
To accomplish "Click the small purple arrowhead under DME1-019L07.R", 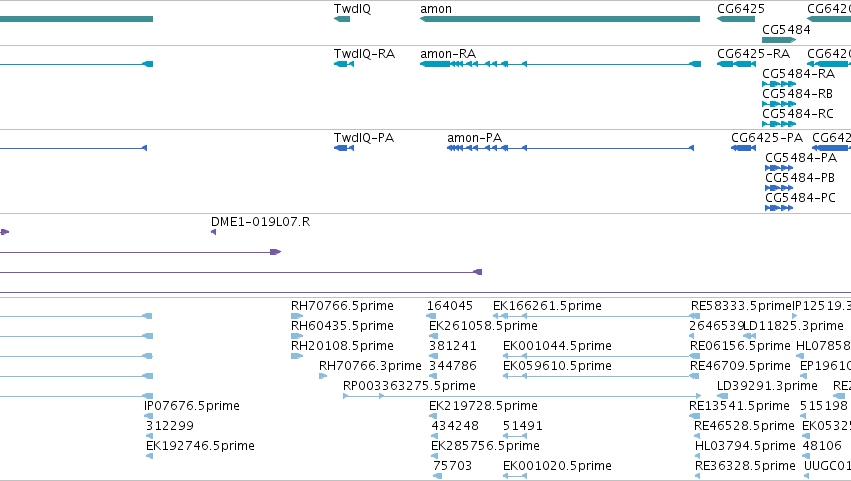I will coord(213,232).
